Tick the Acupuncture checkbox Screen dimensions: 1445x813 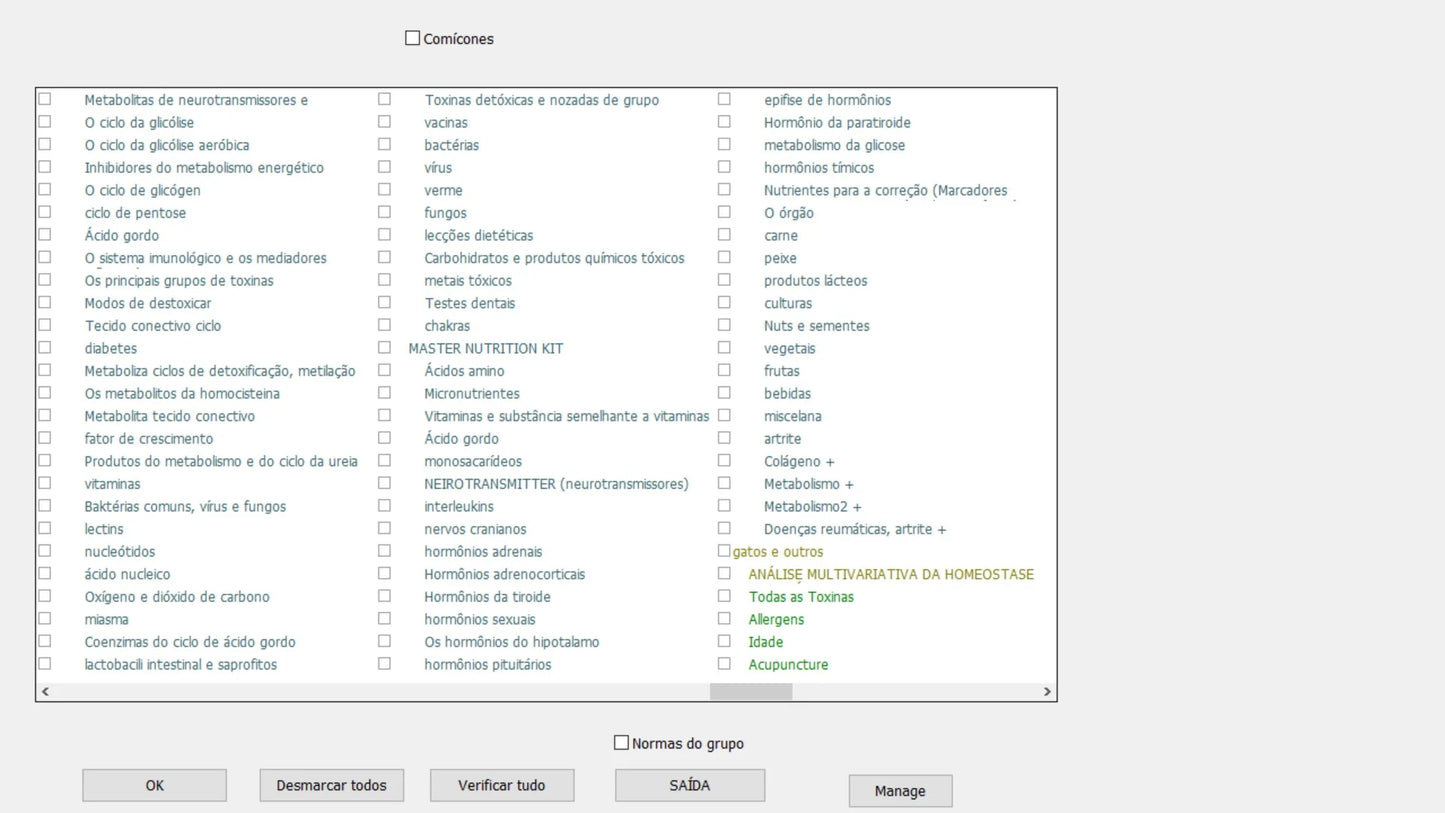[724, 664]
